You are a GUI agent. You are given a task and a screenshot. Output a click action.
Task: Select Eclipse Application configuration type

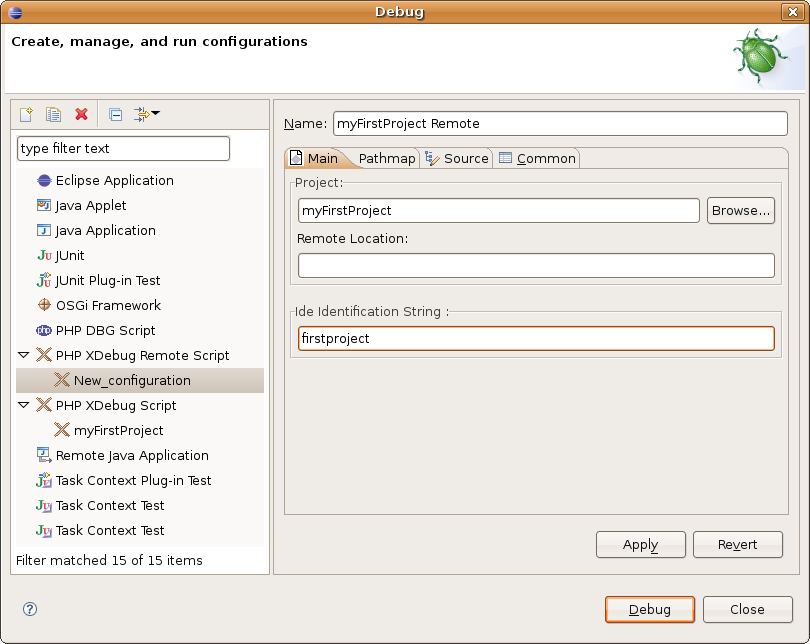click(x=114, y=181)
